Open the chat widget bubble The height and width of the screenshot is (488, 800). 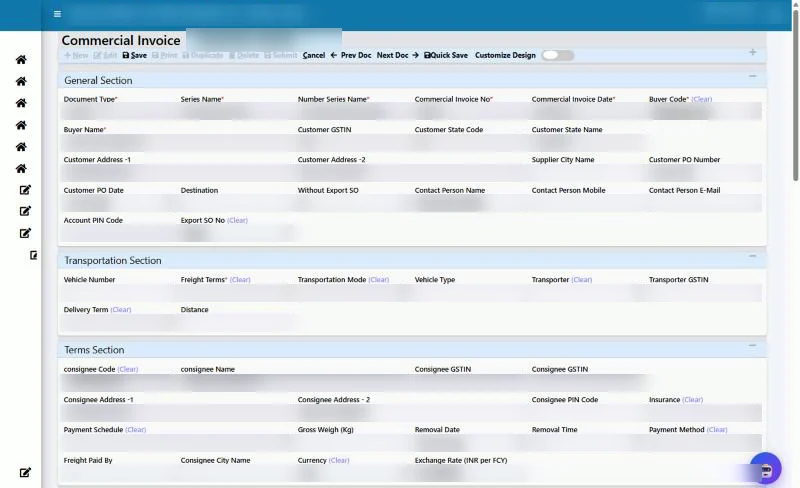click(765, 469)
